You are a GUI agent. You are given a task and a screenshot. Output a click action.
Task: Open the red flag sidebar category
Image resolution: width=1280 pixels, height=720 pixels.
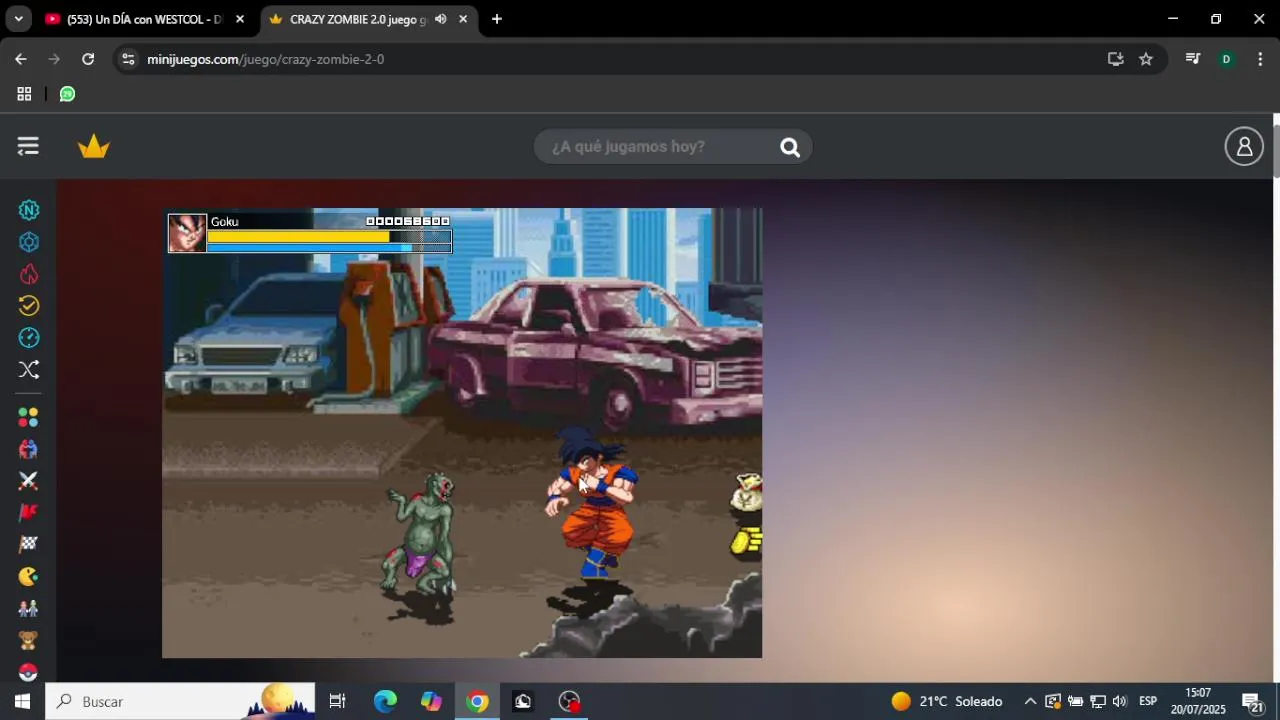pyautogui.click(x=29, y=513)
